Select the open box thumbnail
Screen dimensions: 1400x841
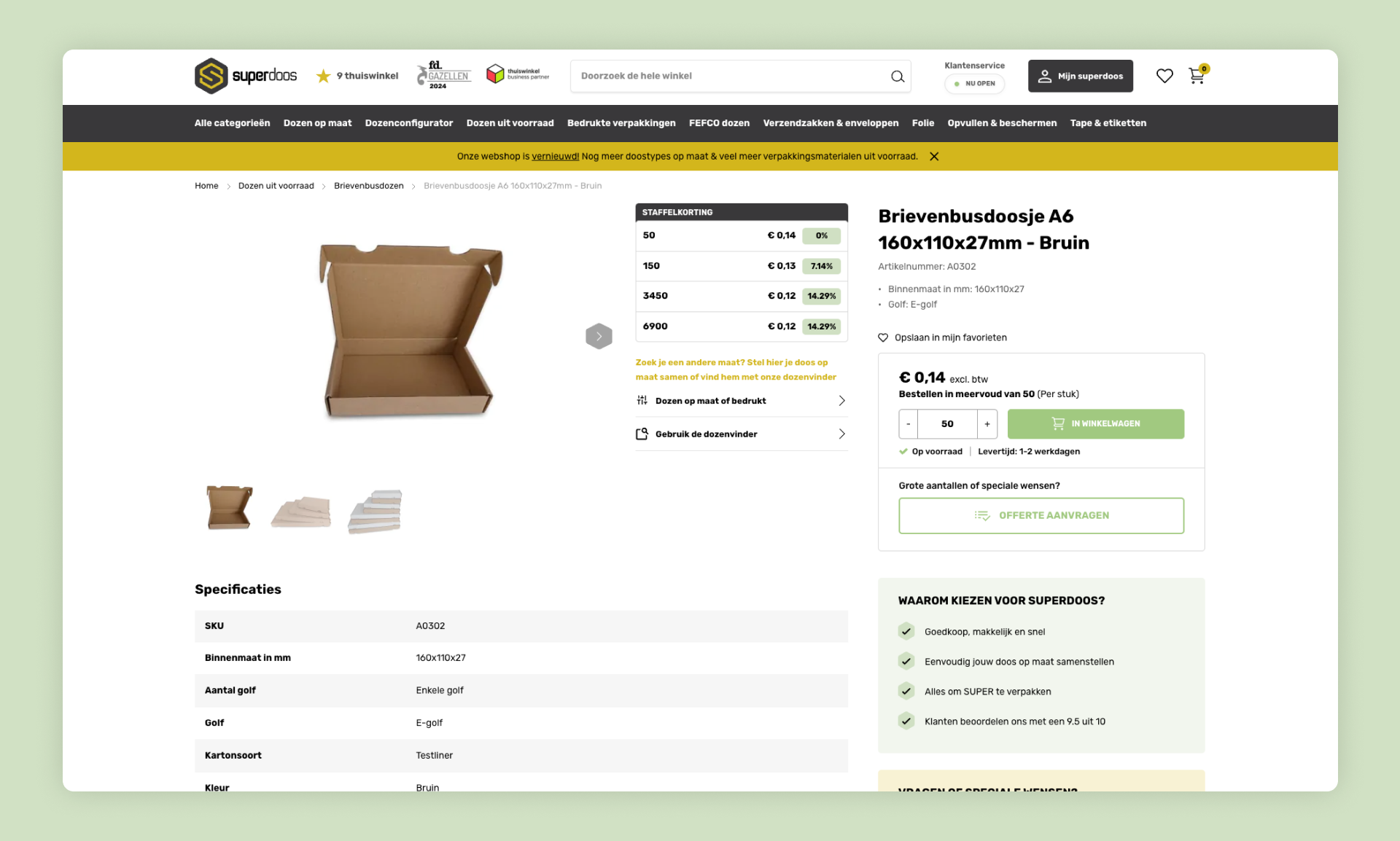tap(229, 508)
